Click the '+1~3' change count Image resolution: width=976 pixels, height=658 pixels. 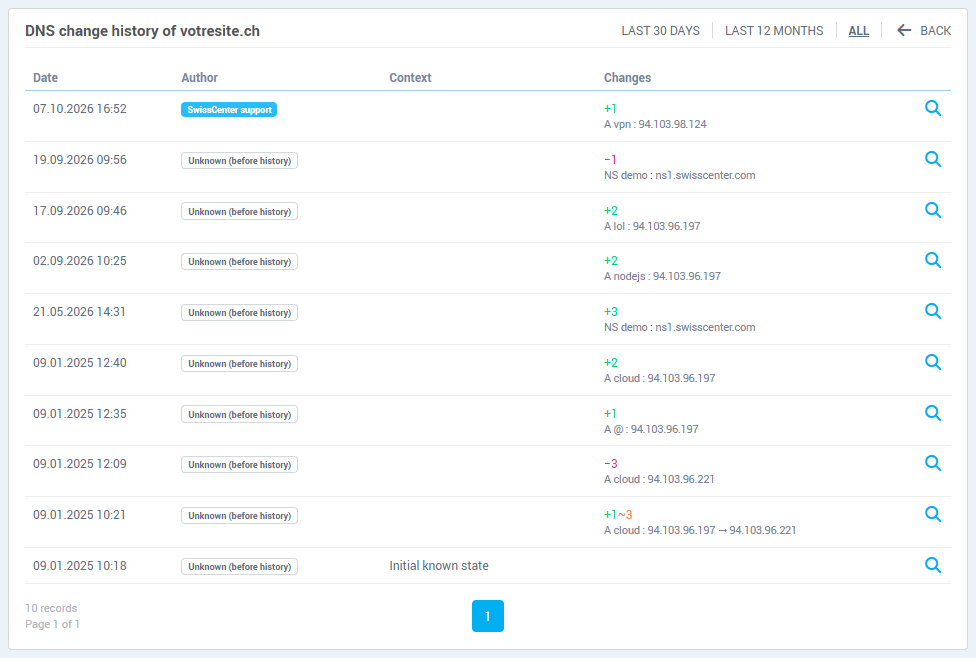click(618, 515)
